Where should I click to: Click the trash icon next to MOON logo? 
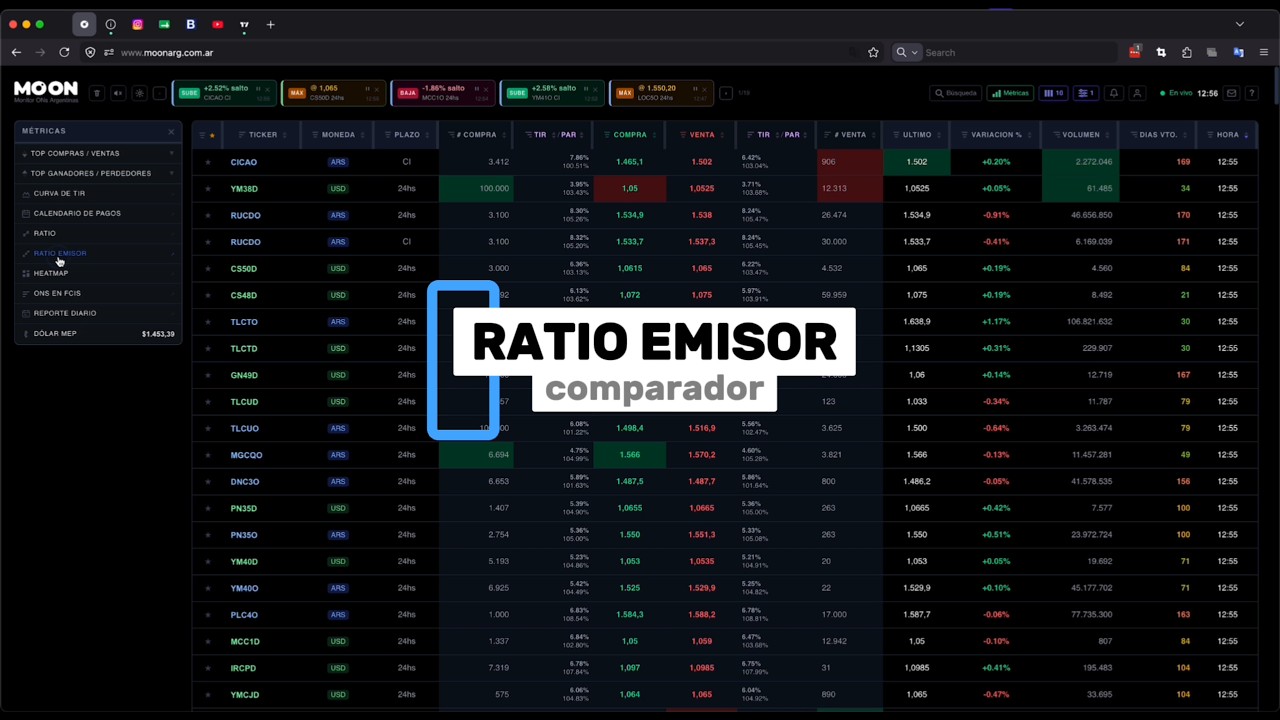click(x=97, y=93)
